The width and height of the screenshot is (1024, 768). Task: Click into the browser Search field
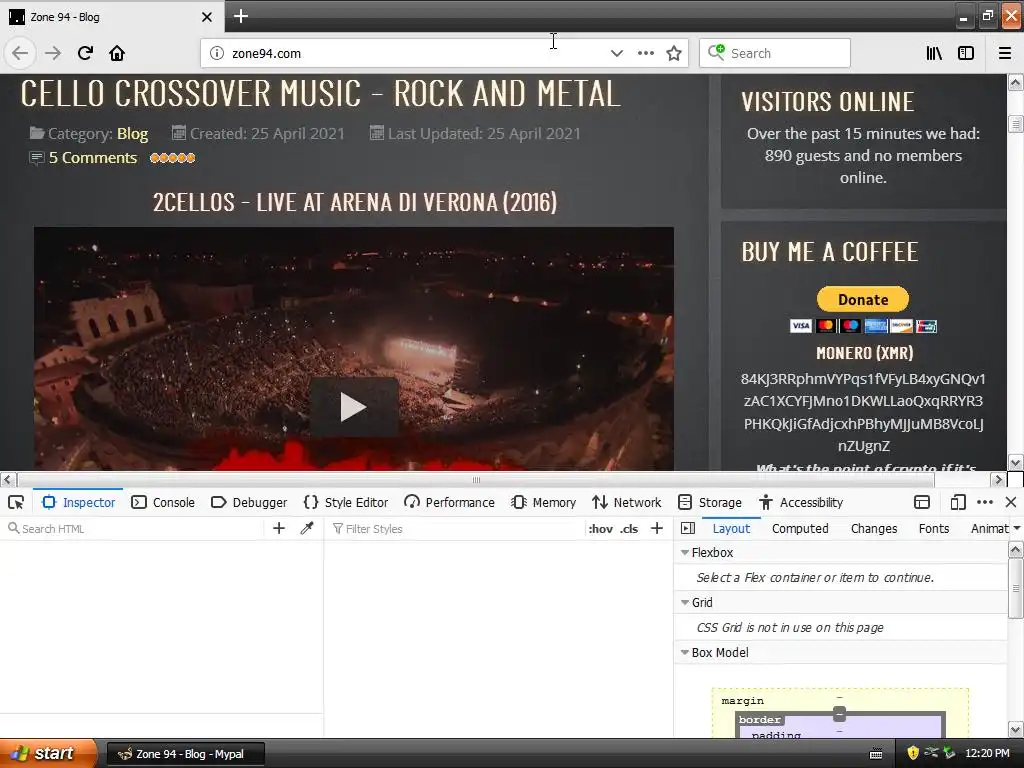[x=775, y=53]
